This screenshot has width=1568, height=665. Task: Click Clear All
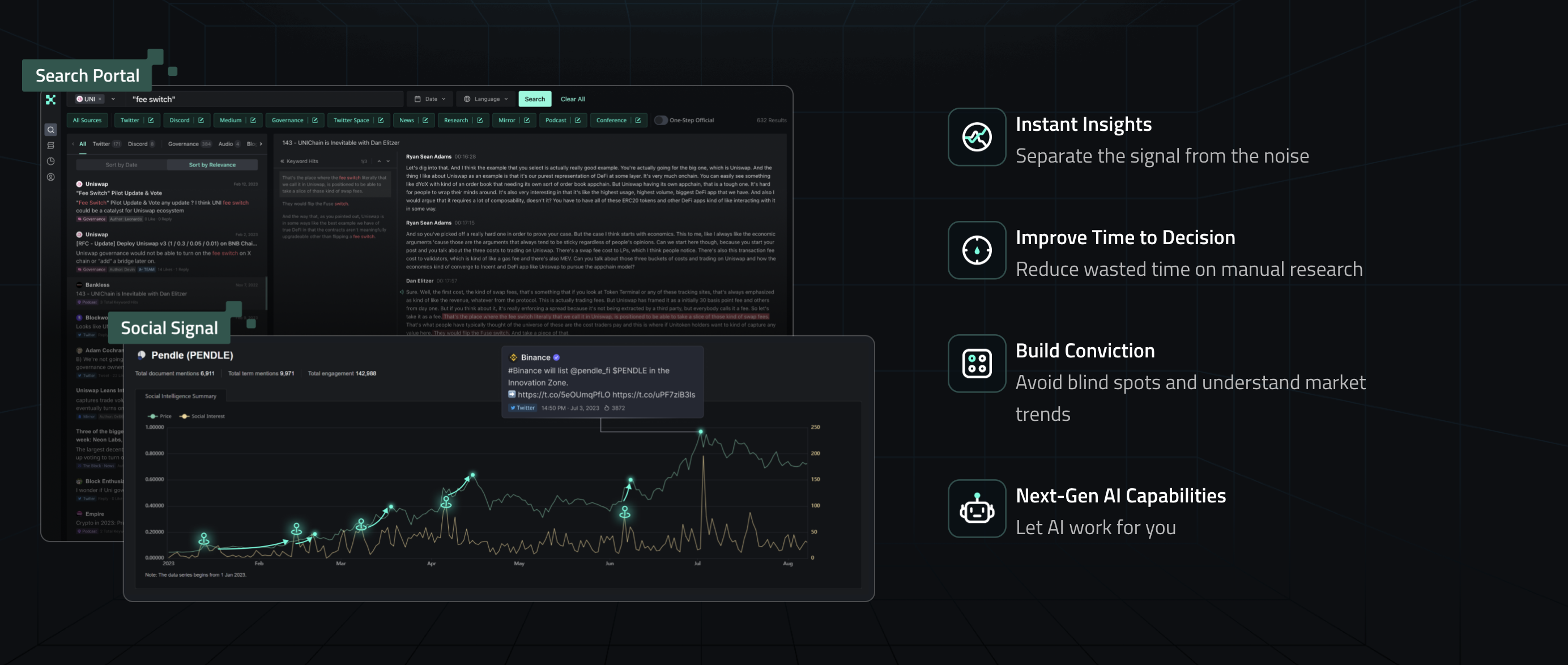coord(572,99)
